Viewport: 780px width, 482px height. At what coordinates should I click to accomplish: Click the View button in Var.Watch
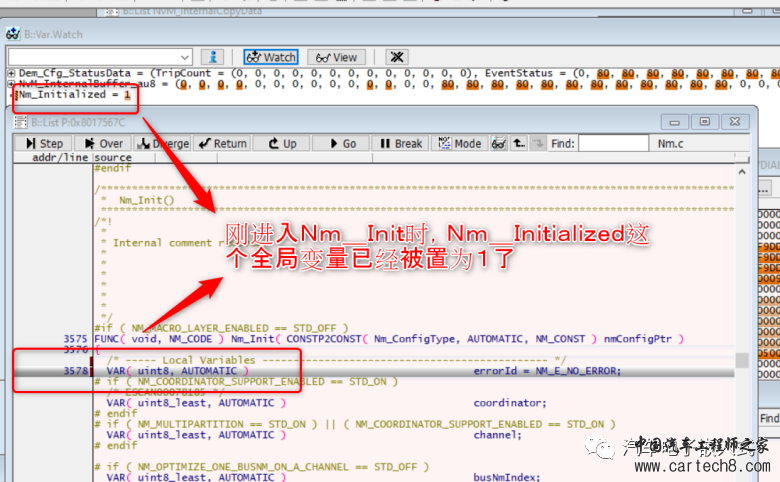336,57
